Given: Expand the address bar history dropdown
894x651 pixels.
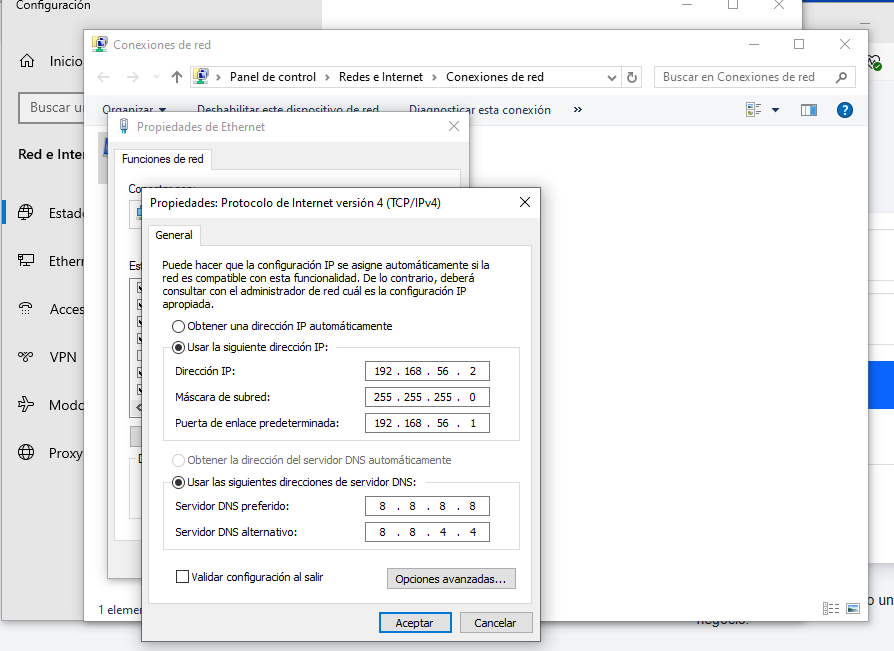Looking at the screenshot, I should tap(612, 77).
